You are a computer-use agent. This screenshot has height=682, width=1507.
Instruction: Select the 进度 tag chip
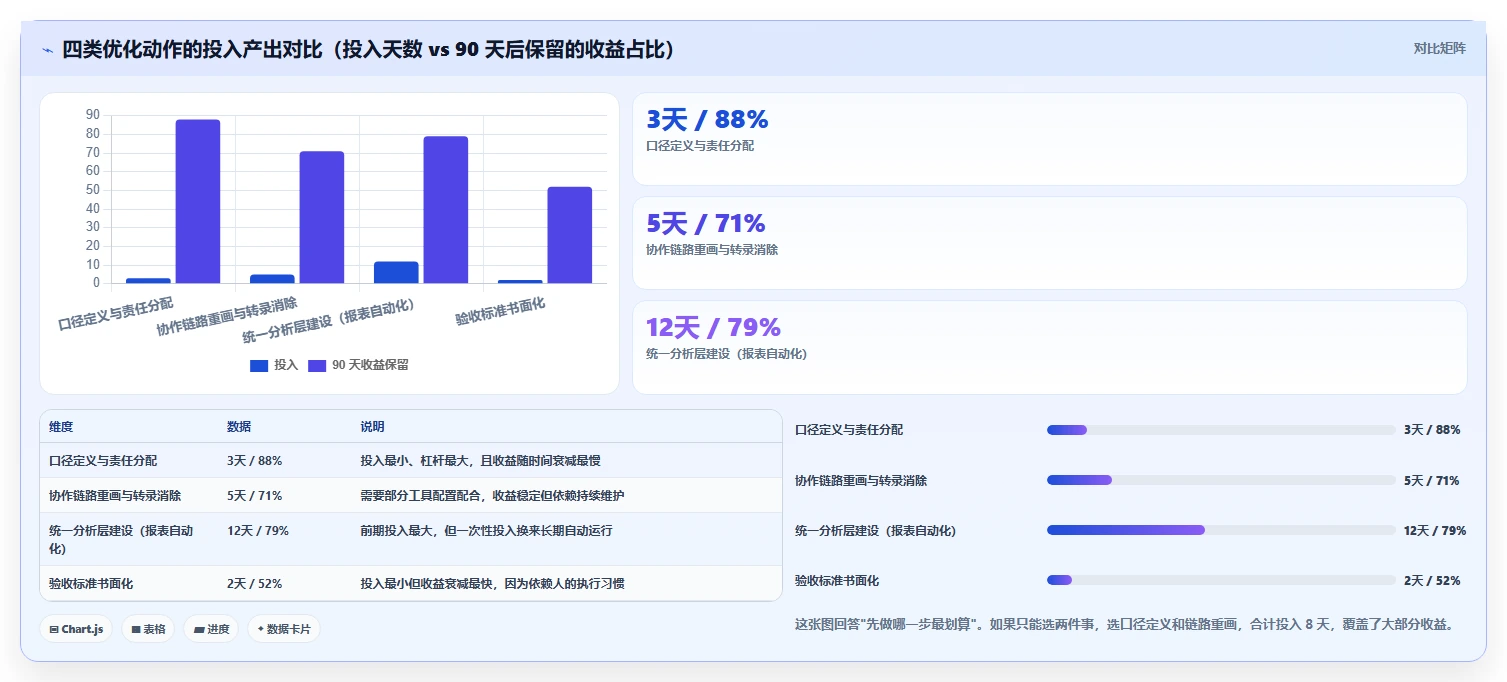pos(211,629)
